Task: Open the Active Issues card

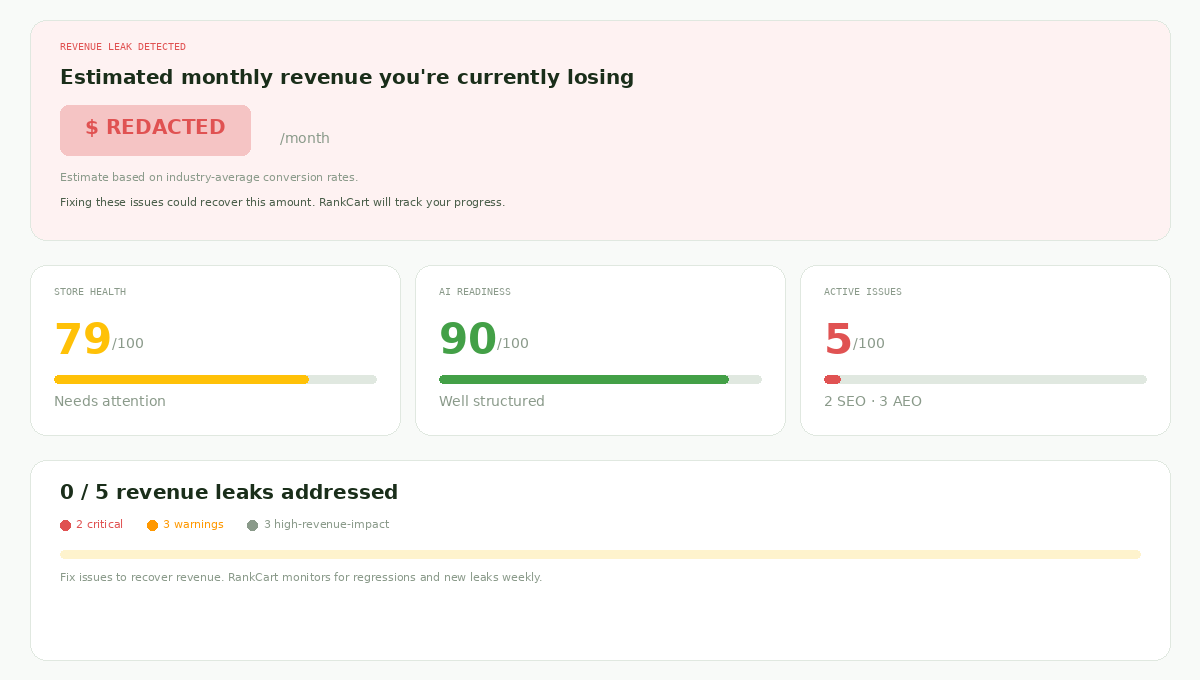Action: pos(985,349)
